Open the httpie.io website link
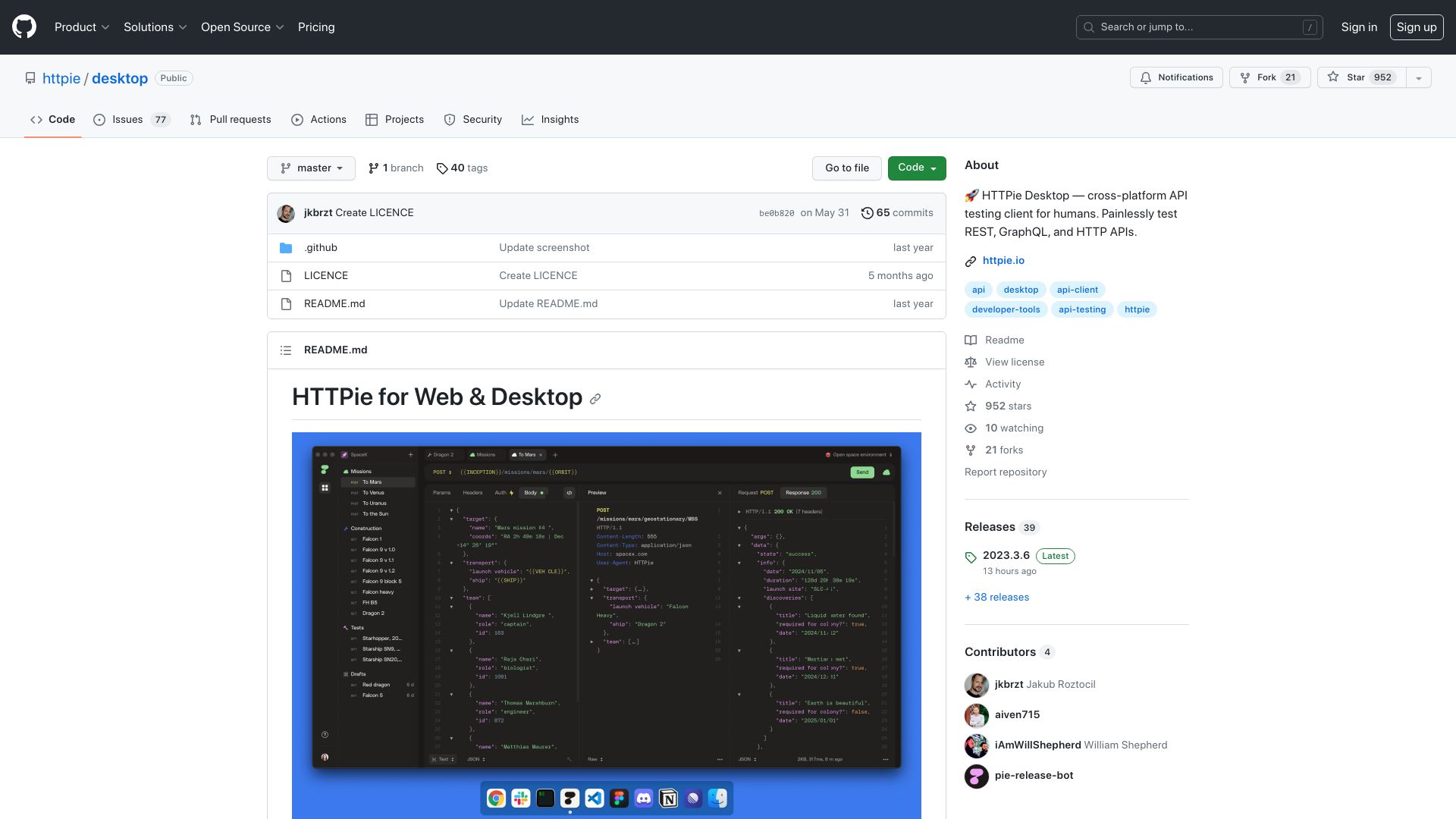Image resolution: width=1456 pixels, height=819 pixels. [1003, 261]
